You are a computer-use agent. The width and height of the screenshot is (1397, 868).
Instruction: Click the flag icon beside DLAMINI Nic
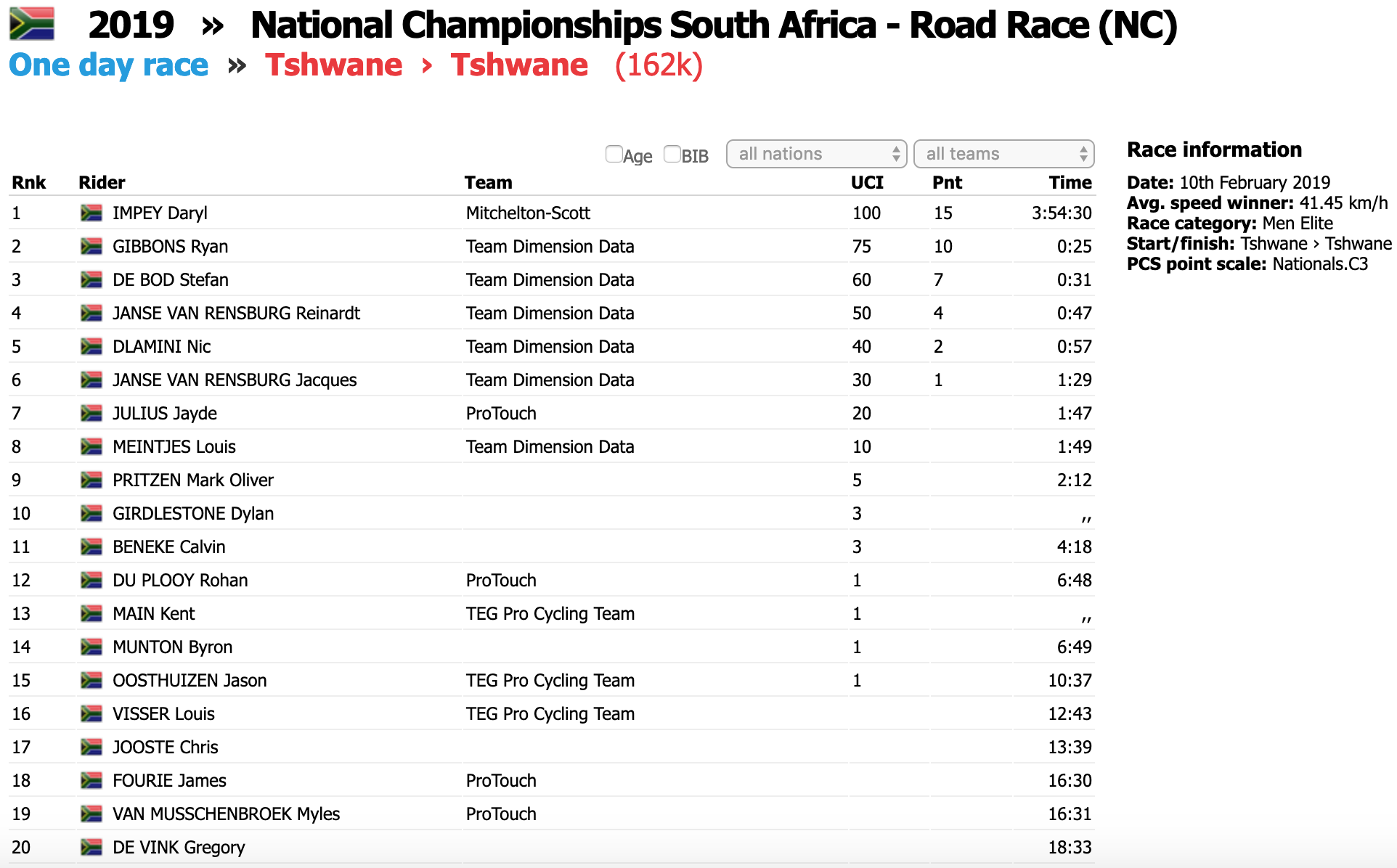click(91, 346)
